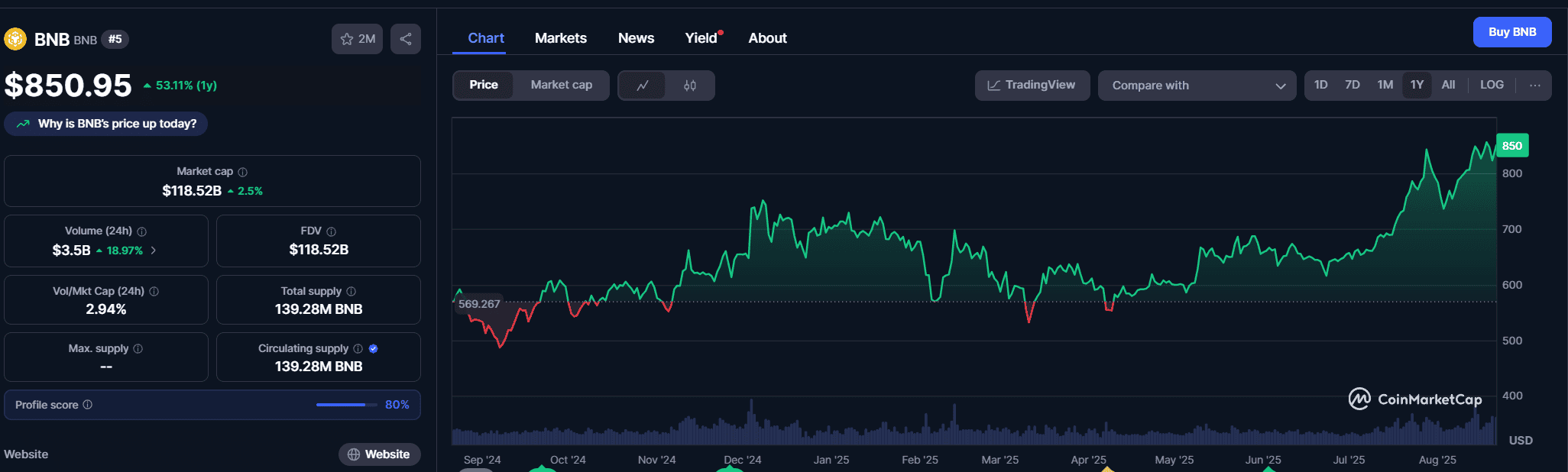
Task: Open the TradingView chart button
Action: [1032, 86]
